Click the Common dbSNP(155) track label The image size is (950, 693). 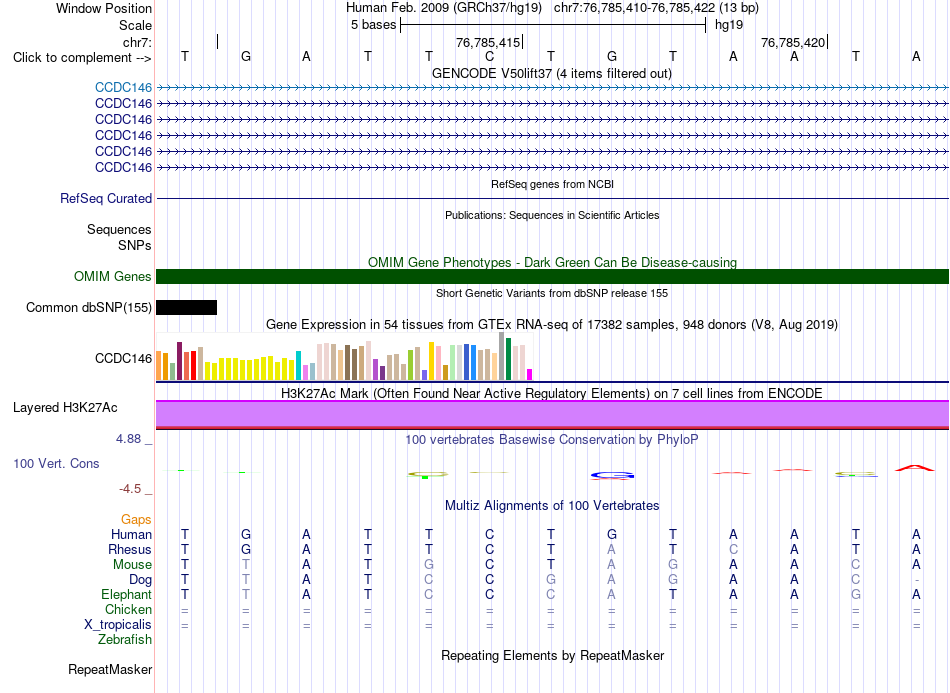[89, 308]
